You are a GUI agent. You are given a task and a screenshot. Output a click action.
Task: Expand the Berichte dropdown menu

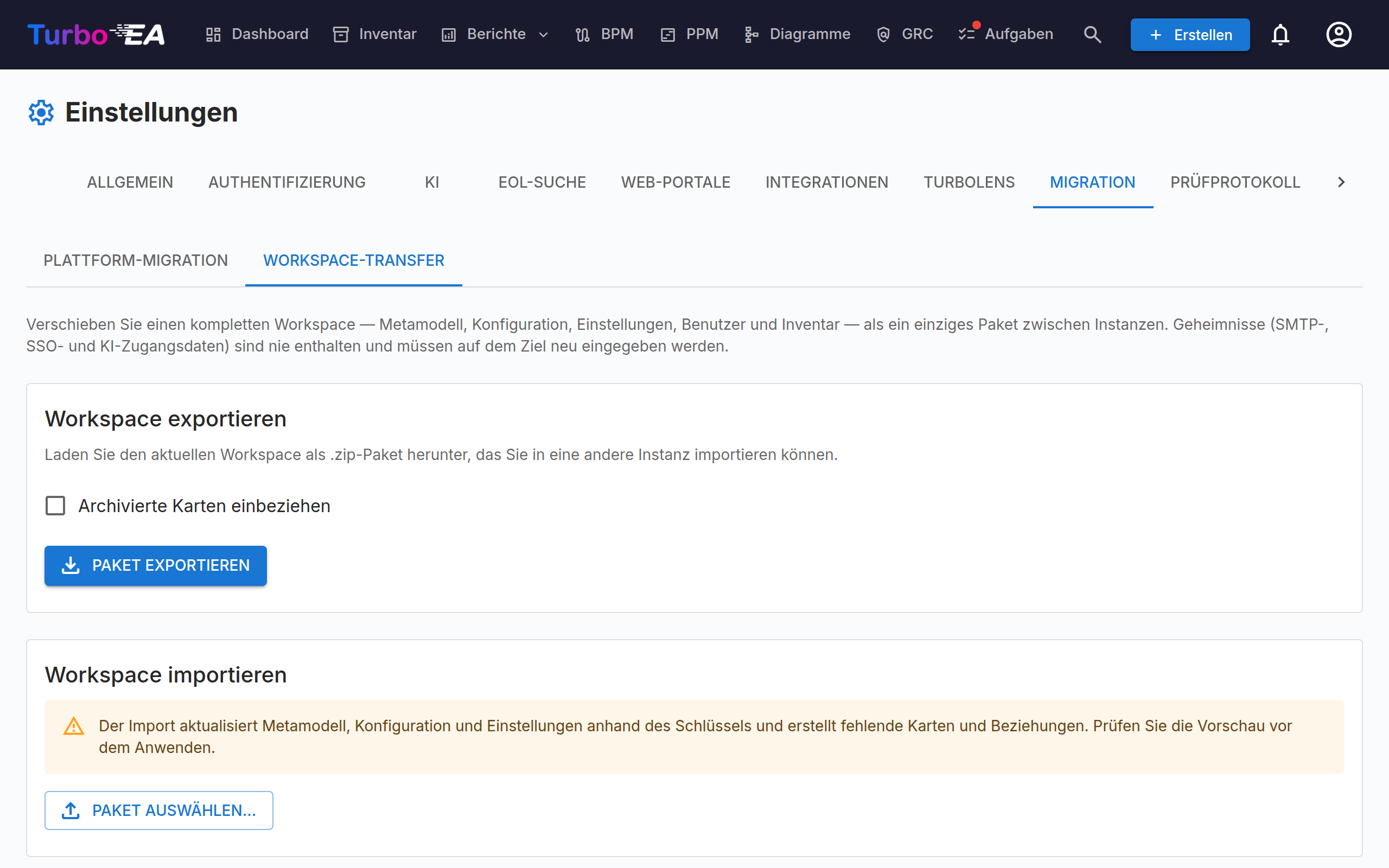(495, 34)
